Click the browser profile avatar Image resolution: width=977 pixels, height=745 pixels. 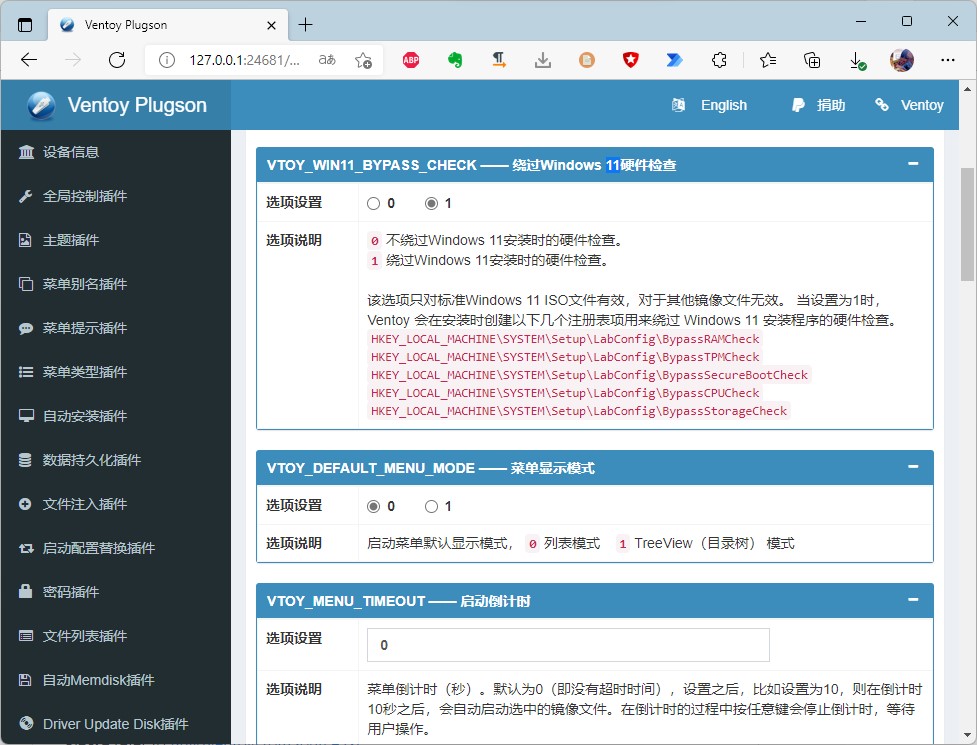(901, 60)
